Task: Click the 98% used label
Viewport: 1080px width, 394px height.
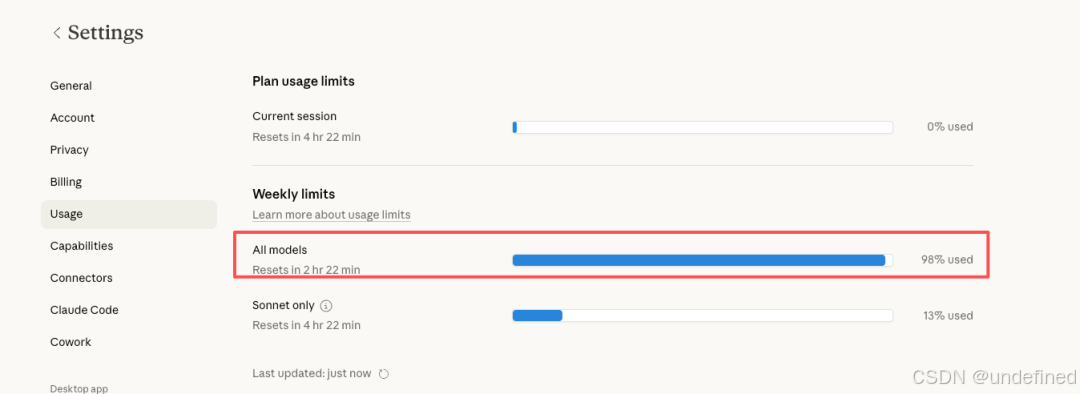Action: tap(947, 260)
